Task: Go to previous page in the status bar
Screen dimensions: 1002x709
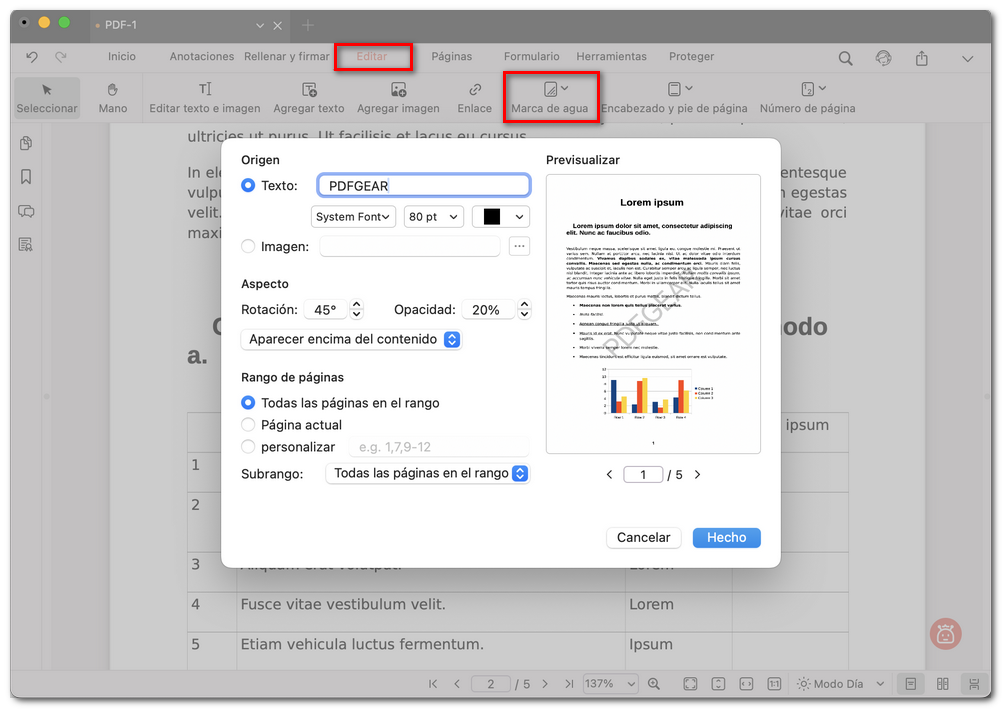Action: (457, 684)
